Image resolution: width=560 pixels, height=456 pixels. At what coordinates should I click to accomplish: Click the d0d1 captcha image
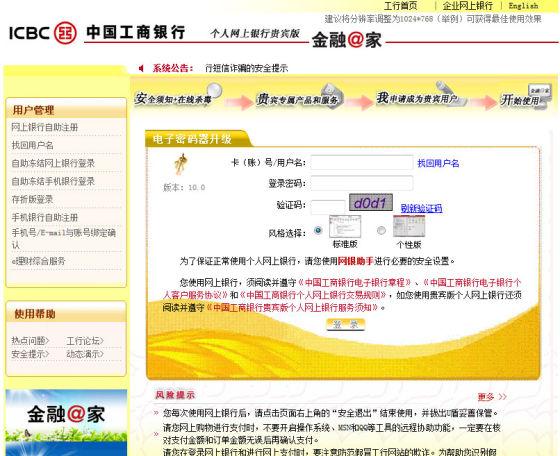coord(371,202)
